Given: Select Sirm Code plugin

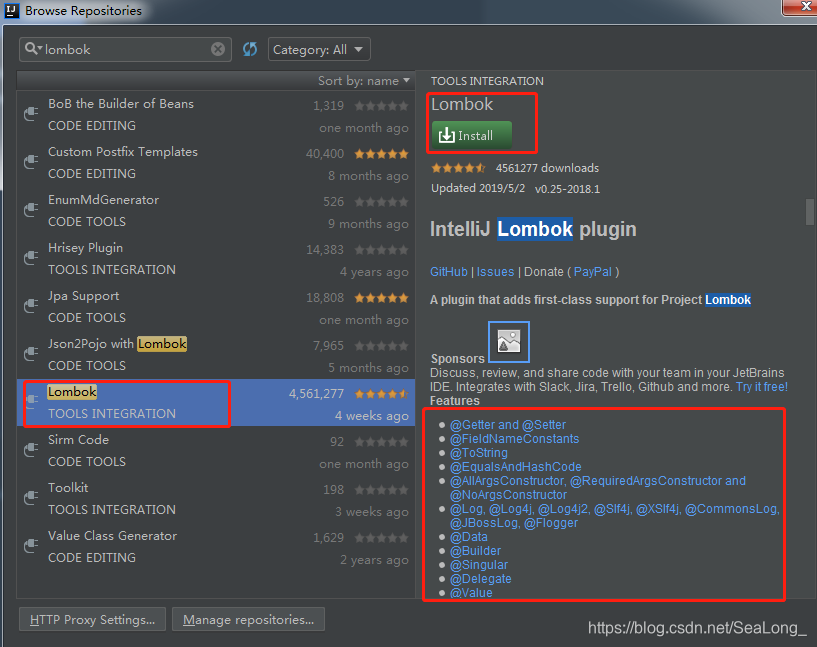Looking at the screenshot, I should (216, 451).
